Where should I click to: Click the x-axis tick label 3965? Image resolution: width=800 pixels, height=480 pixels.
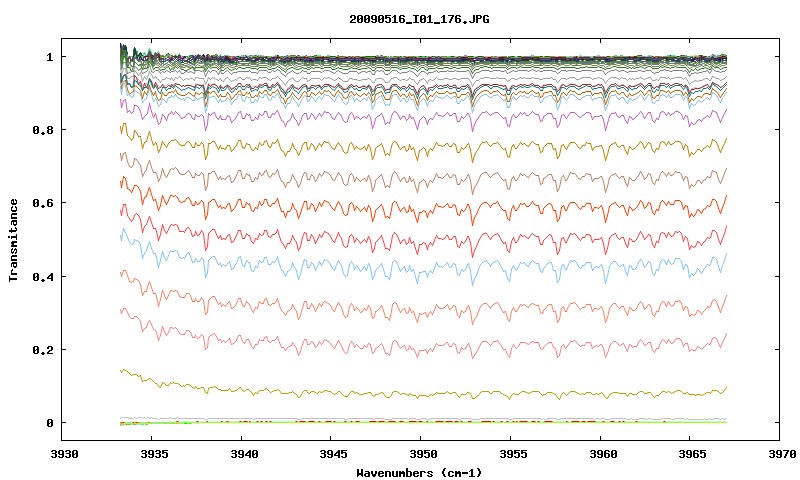[x=693, y=453]
